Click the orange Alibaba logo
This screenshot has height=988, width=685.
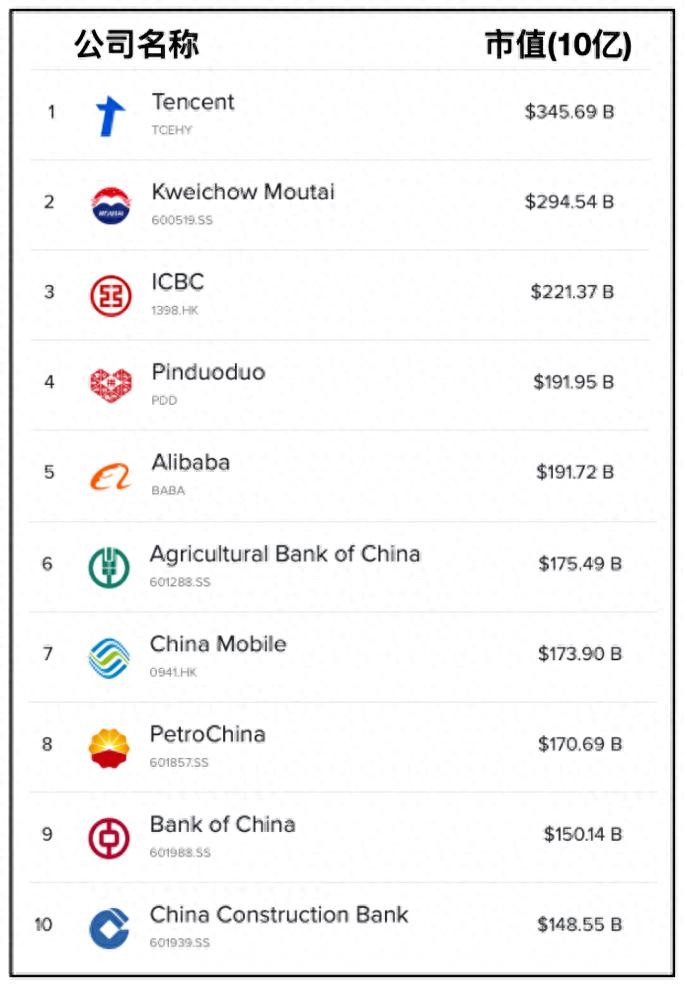(x=110, y=476)
